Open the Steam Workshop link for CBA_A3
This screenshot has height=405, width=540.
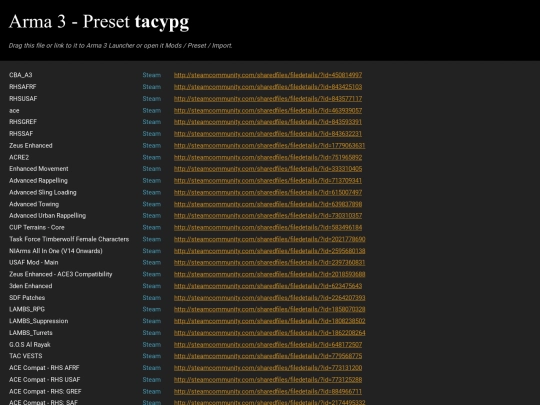268,75
